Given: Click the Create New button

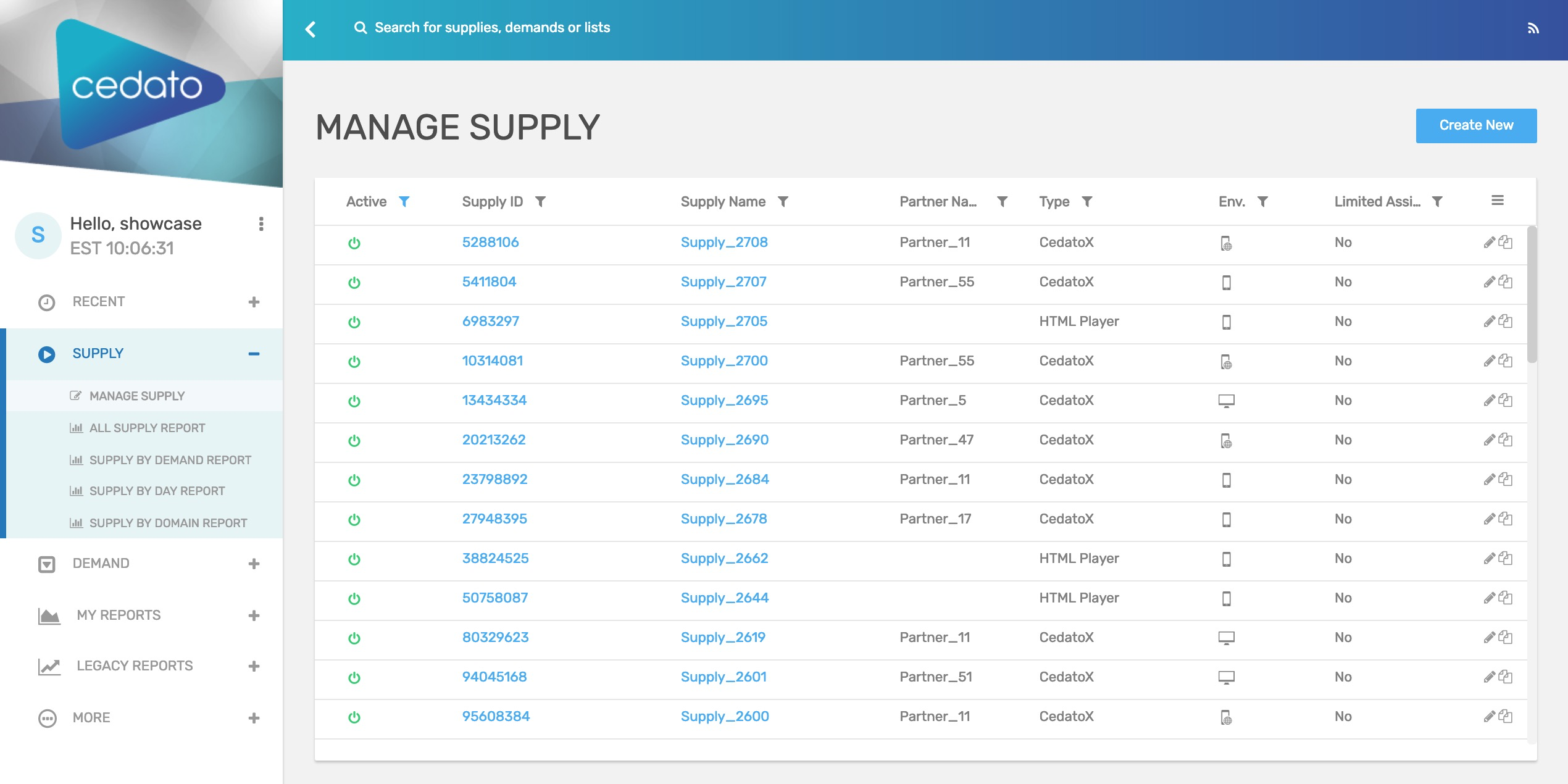Looking at the screenshot, I should 1476,125.
